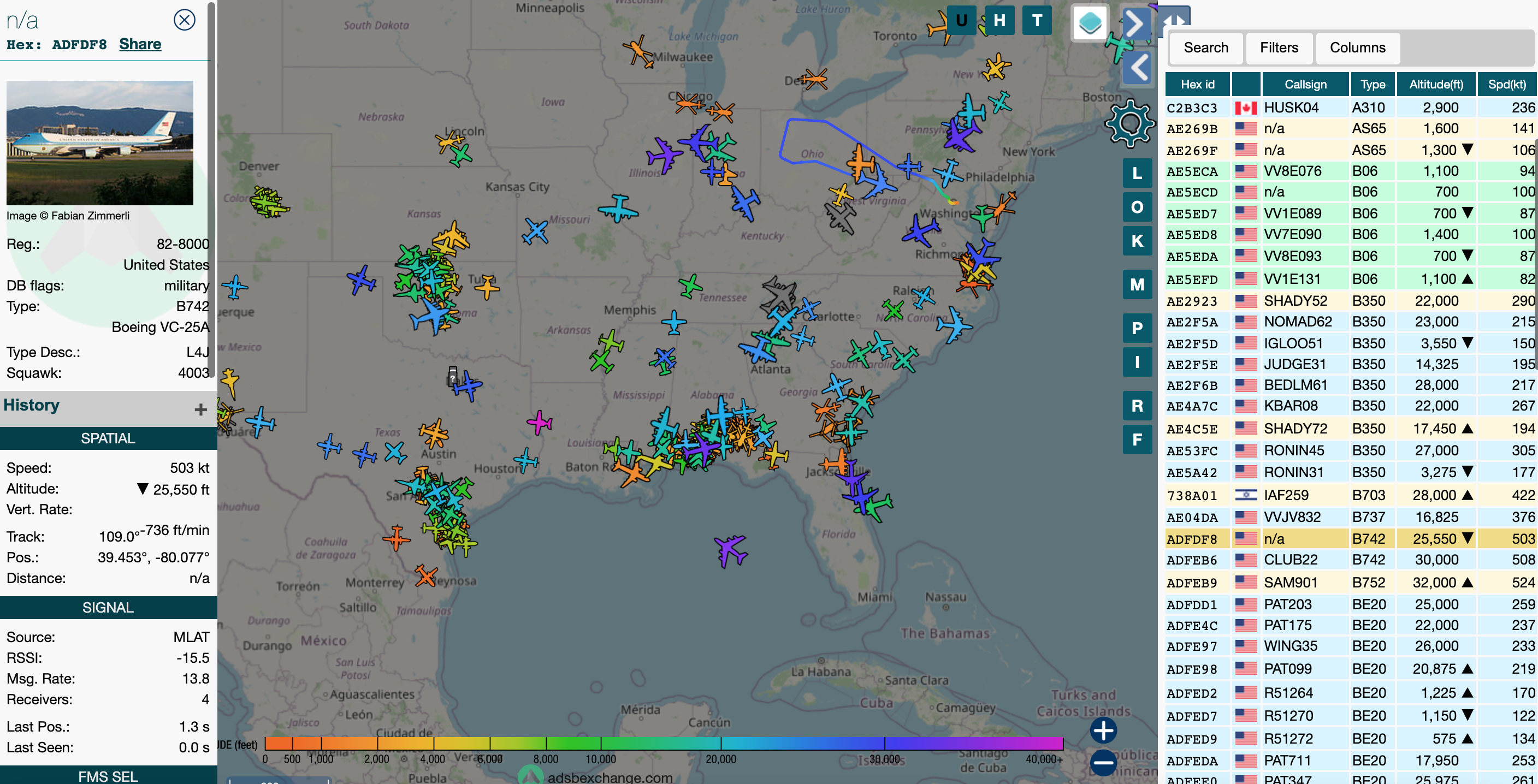
Task: Expand the History section
Action: 200,409
